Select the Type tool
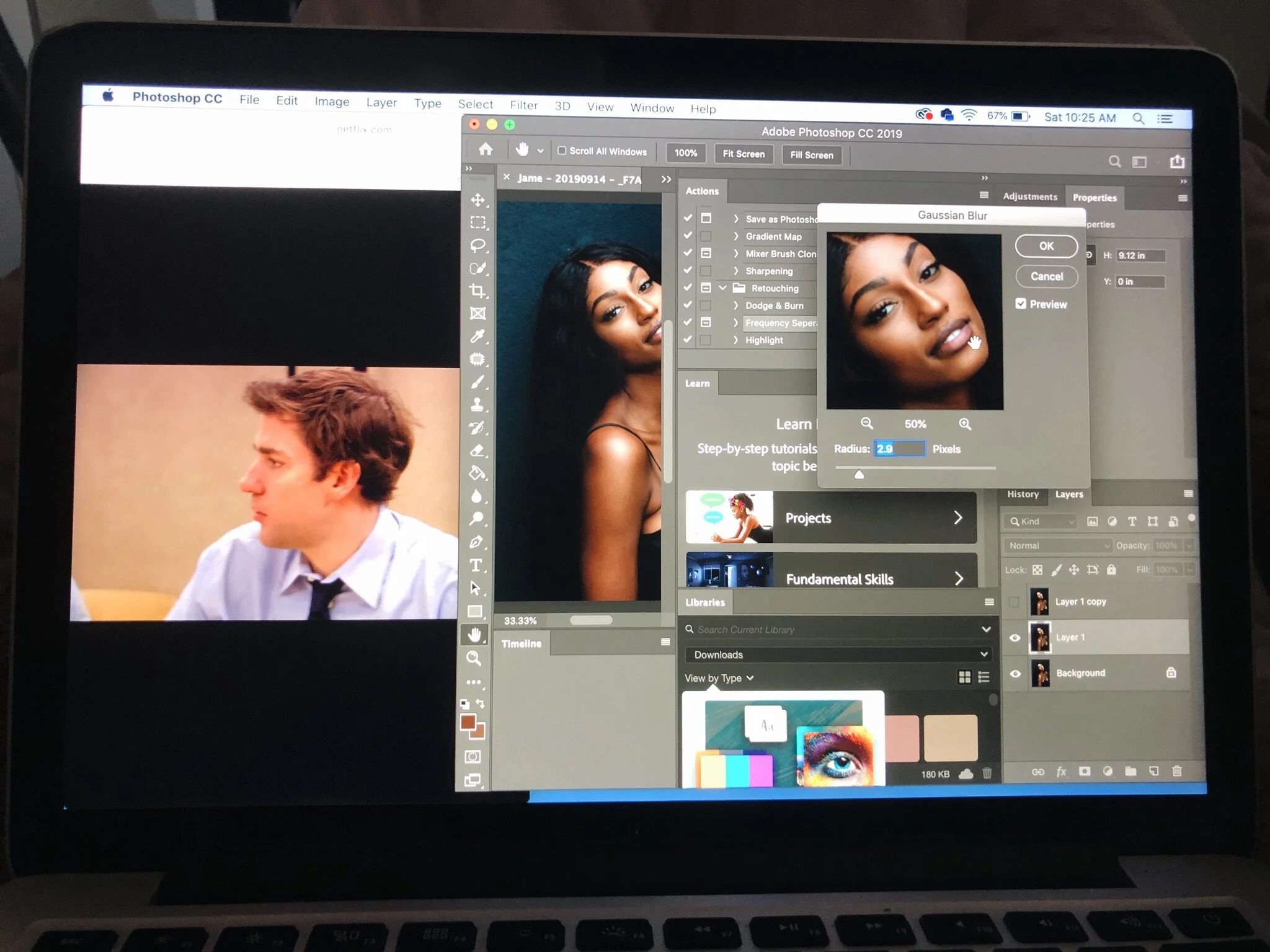1270x952 pixels. tap(476, 565)
